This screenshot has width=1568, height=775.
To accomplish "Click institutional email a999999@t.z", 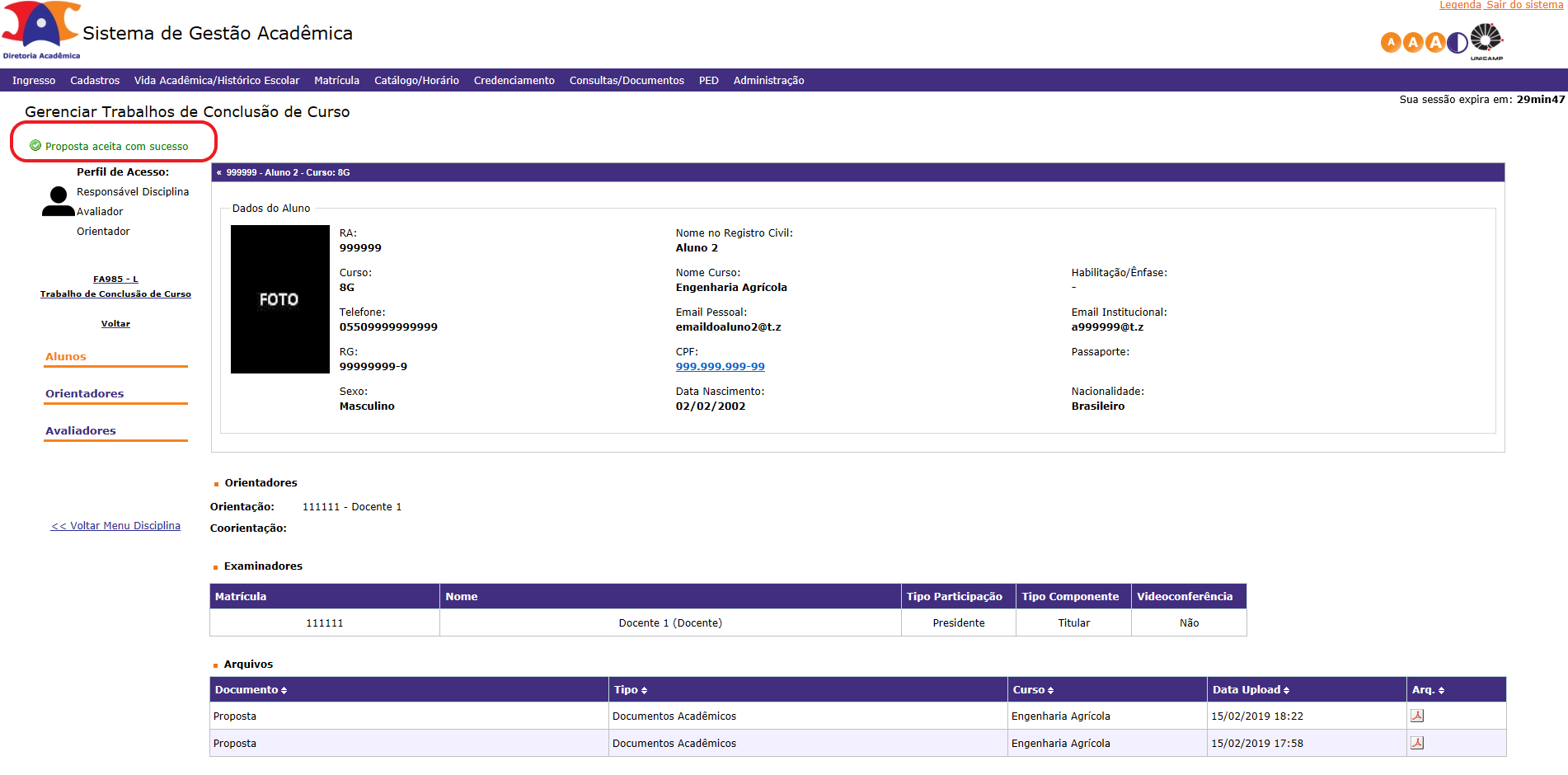I will coord(1107,326).
